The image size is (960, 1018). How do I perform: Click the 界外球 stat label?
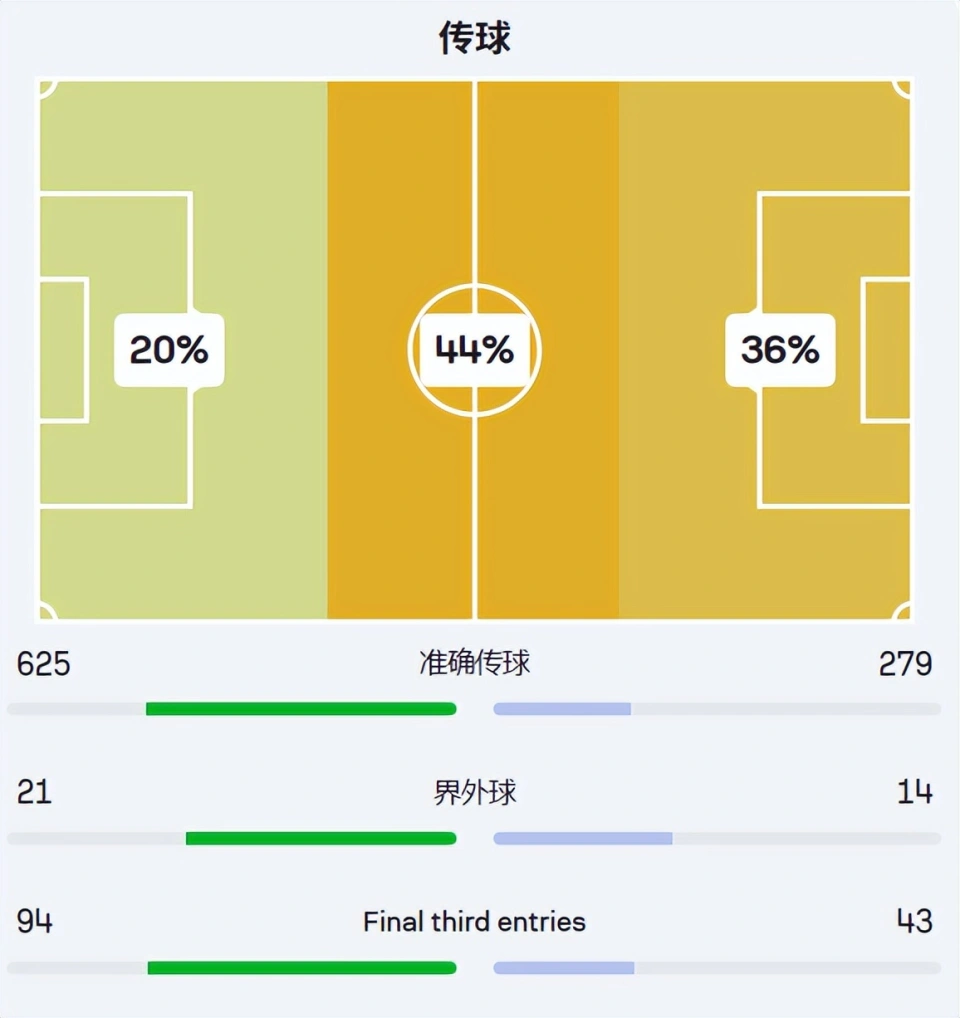pos(474,792)
